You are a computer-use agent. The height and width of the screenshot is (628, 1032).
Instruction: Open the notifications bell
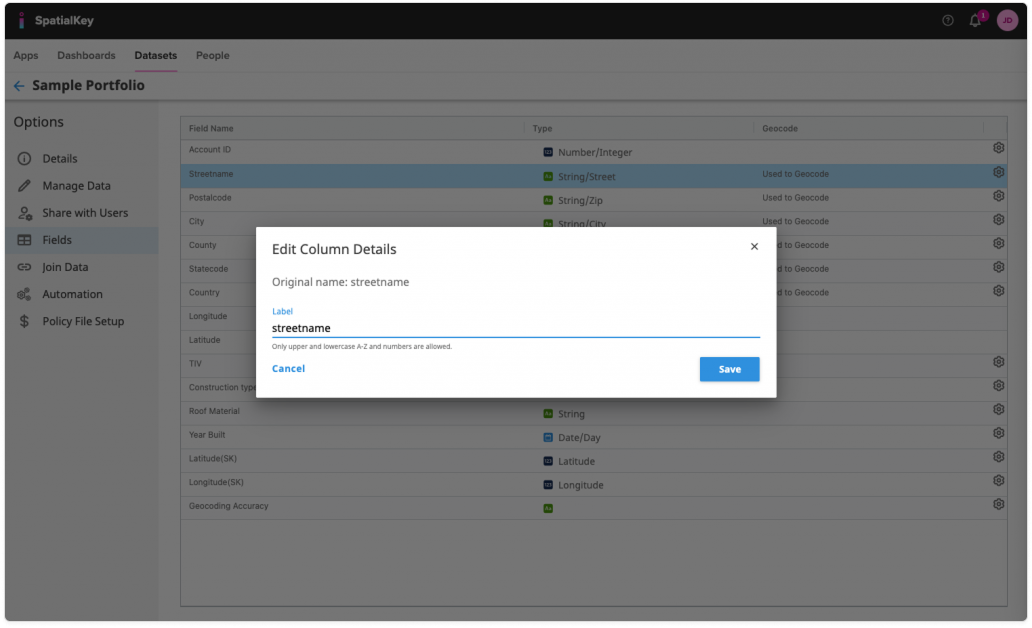(975, 20)
